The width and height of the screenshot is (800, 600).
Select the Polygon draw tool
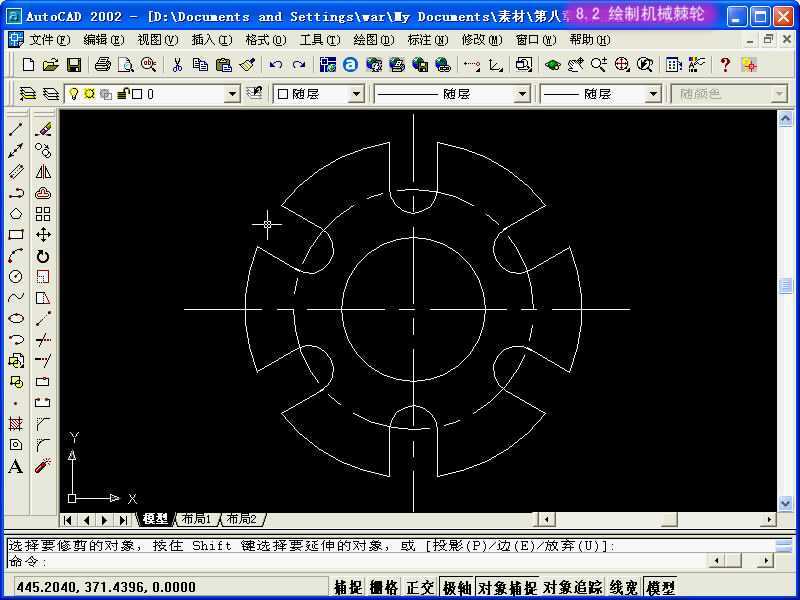pyautogui.click(x=16, y=213)
